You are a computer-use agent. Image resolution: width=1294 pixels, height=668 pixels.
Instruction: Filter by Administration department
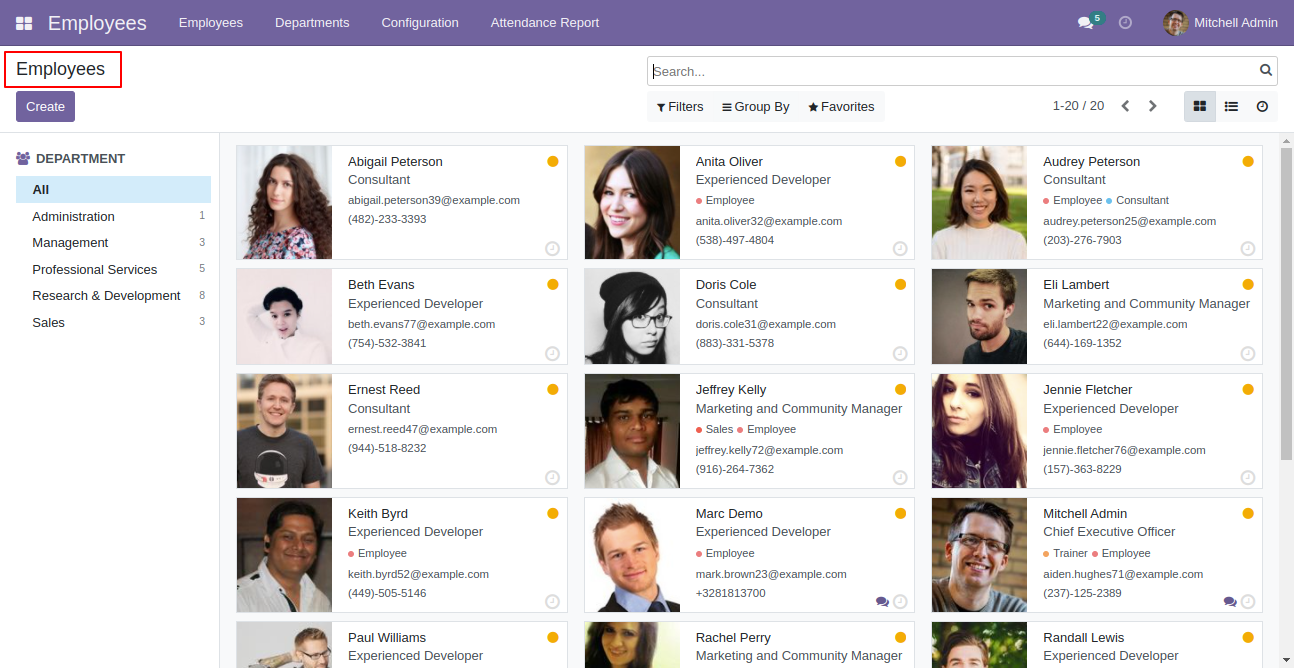click(113, 216)
